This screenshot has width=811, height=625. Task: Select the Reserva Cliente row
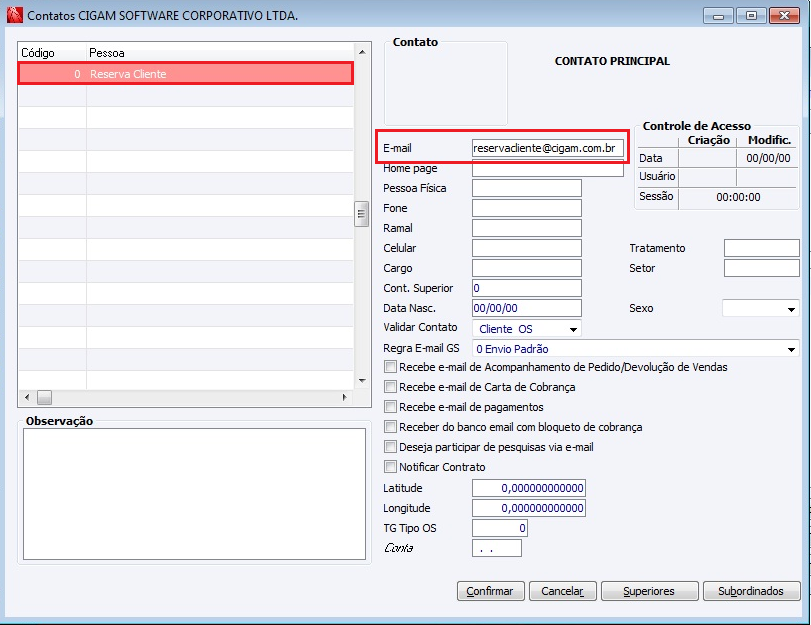tap(185, 74)
